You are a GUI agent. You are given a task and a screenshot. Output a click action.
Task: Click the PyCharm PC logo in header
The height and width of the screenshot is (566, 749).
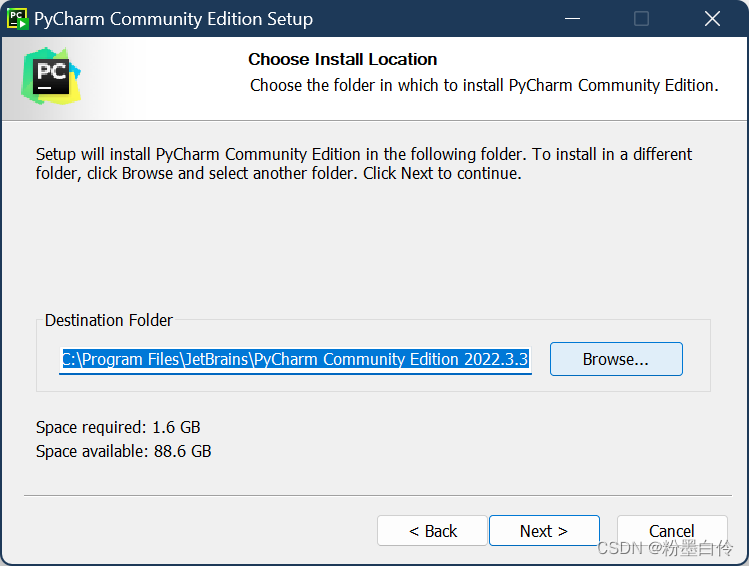(x=51, y=76)
